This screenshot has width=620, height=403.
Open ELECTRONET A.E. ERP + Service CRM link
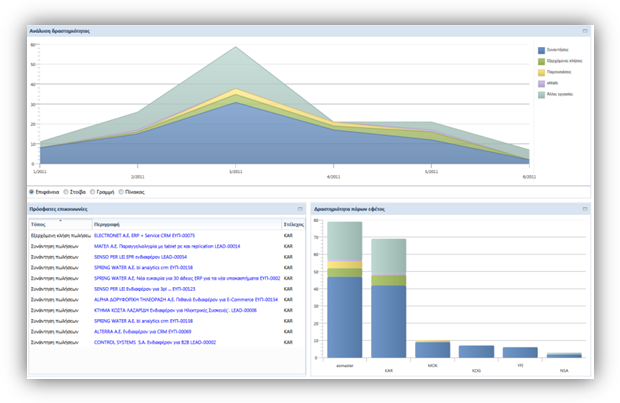click(144, 235)
